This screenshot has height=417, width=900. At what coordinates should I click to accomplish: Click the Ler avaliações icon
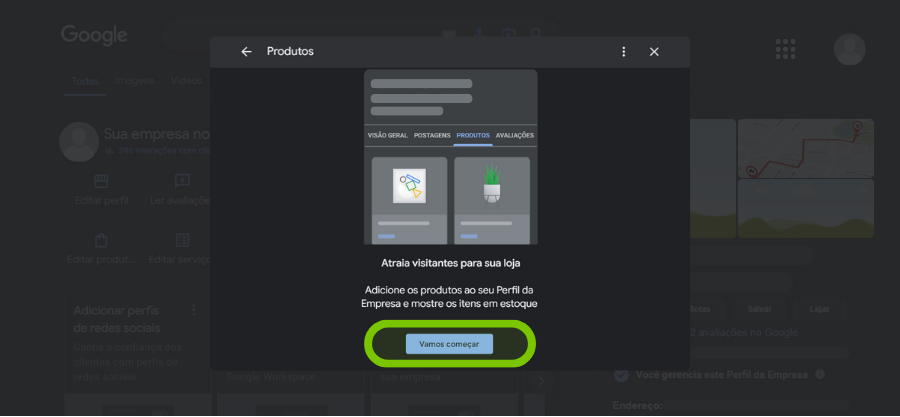click(x=182, y=181)
